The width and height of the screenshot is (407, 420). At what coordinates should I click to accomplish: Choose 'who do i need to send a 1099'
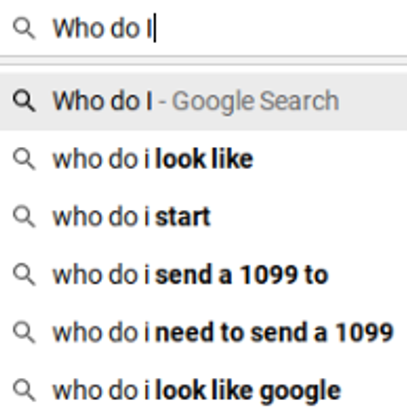point(203,332)
